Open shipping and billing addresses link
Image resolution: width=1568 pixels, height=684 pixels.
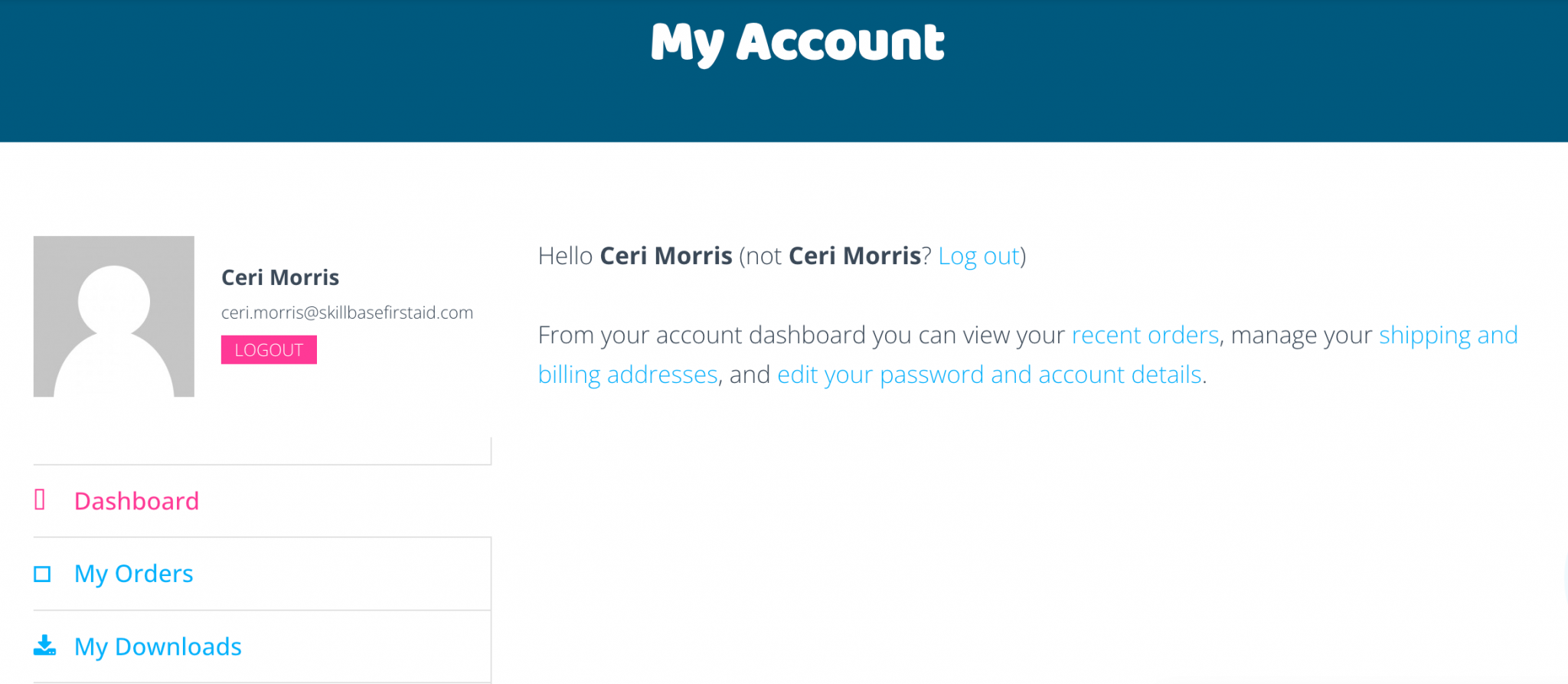[x=1448, y=335]
